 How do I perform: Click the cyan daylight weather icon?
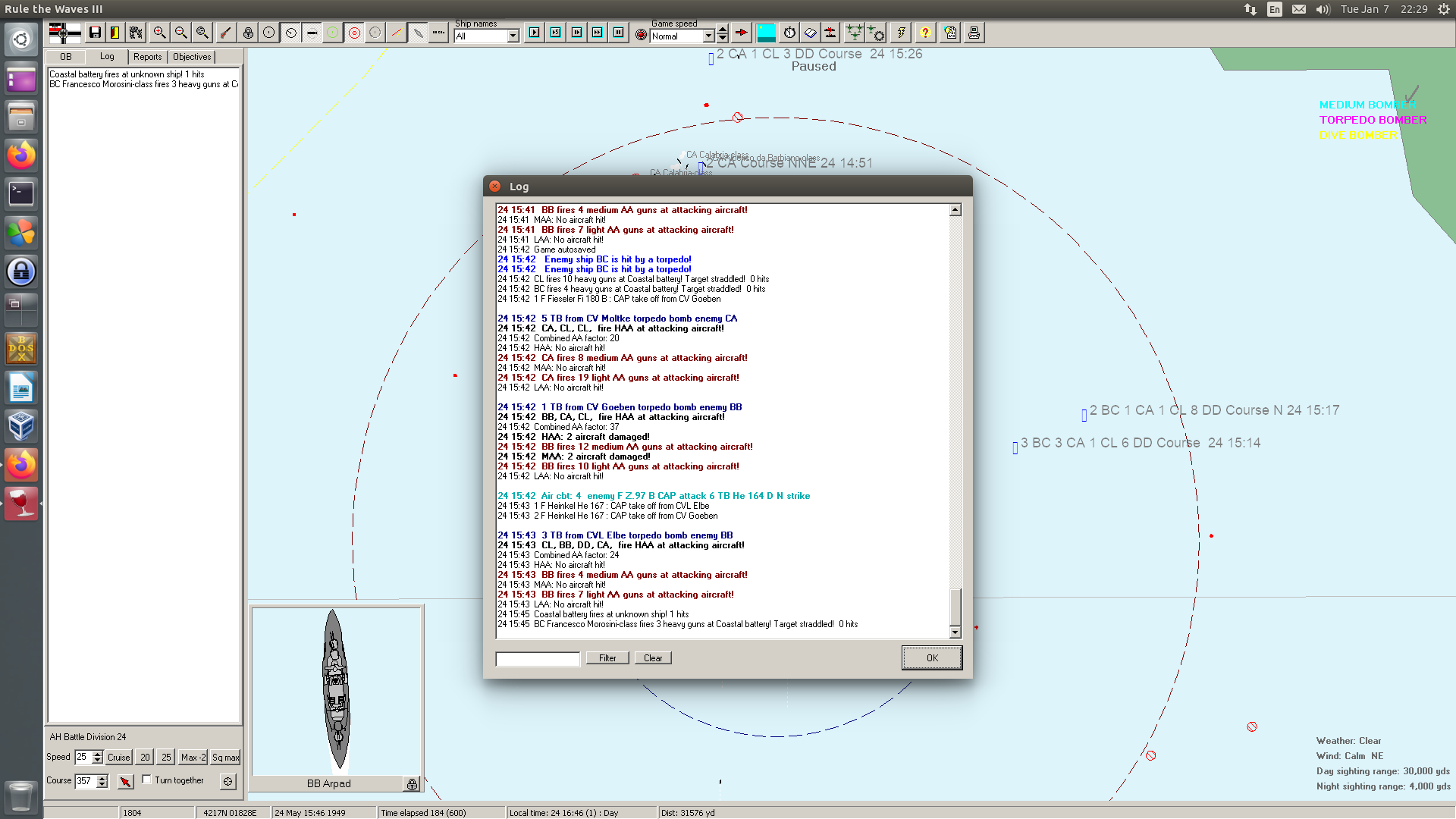pos(767,33)
